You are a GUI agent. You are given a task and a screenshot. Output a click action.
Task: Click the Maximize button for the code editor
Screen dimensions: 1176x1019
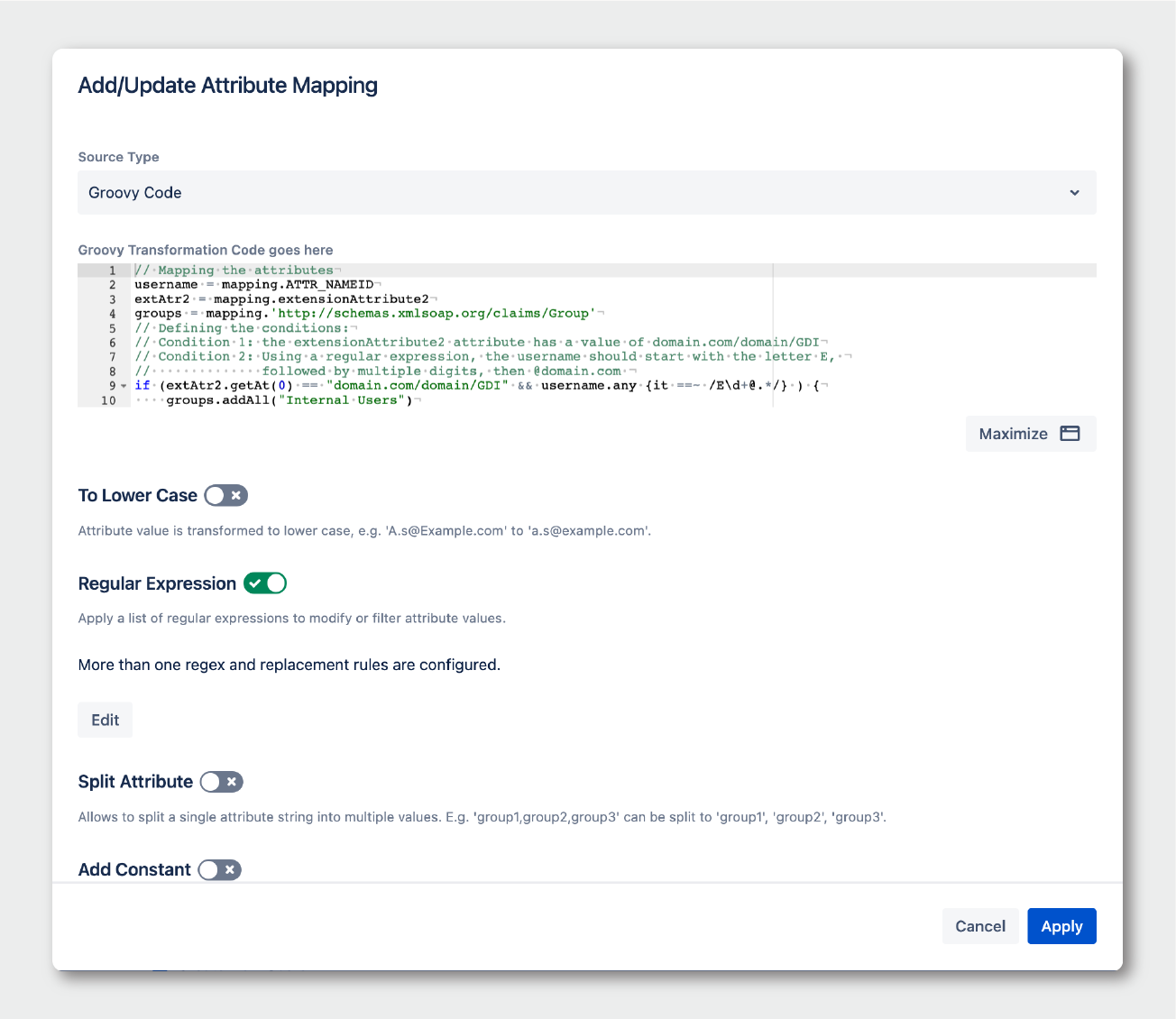coord(1031,434)
